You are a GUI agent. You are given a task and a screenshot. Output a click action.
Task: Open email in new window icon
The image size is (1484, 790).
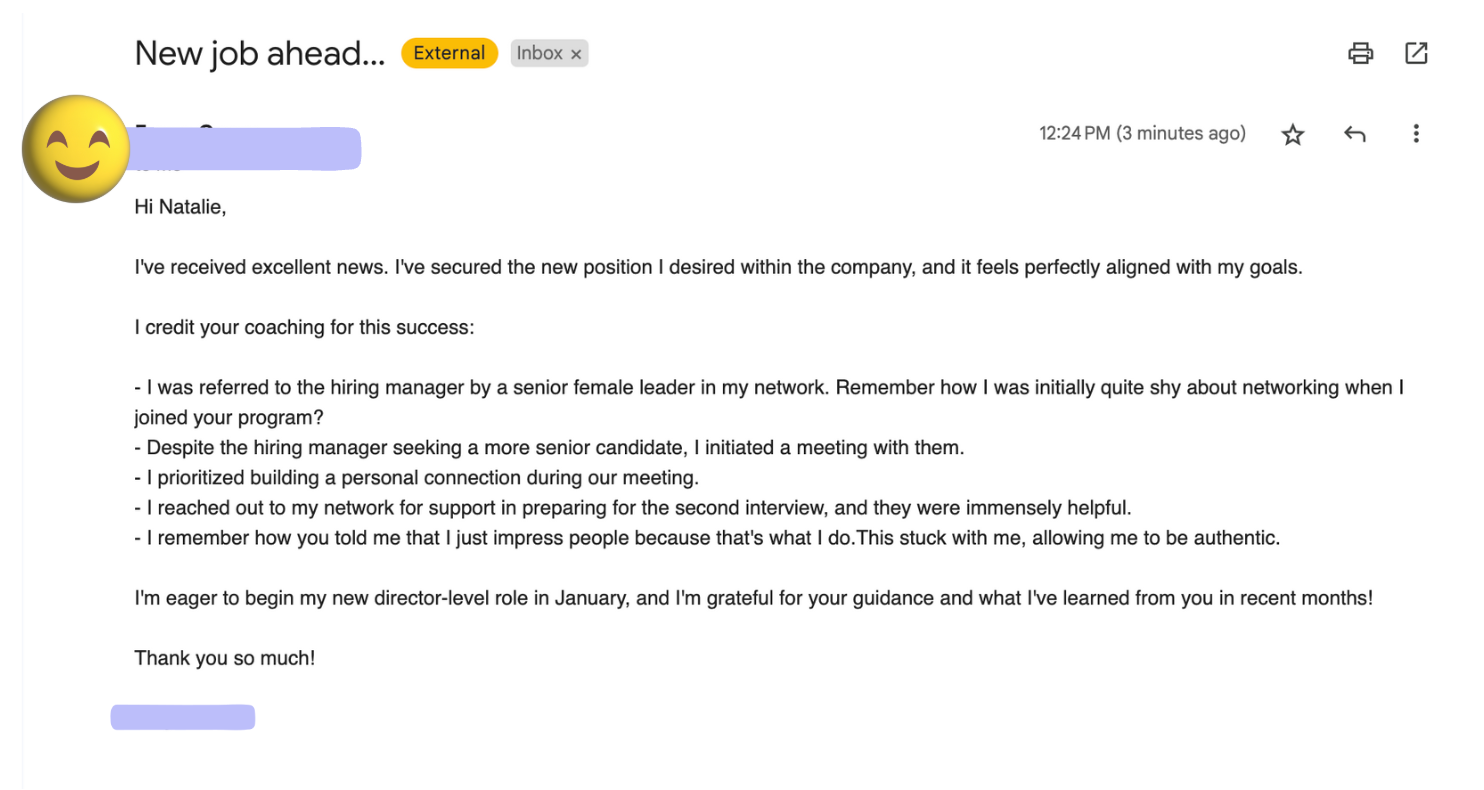1416,53
